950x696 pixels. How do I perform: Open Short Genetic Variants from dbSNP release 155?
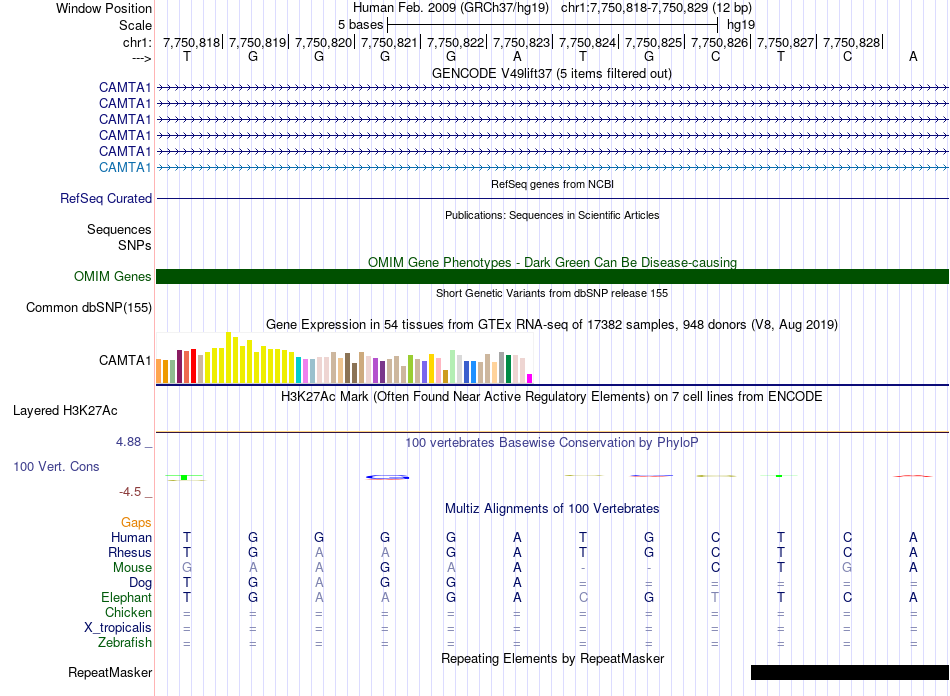point(552,293)
